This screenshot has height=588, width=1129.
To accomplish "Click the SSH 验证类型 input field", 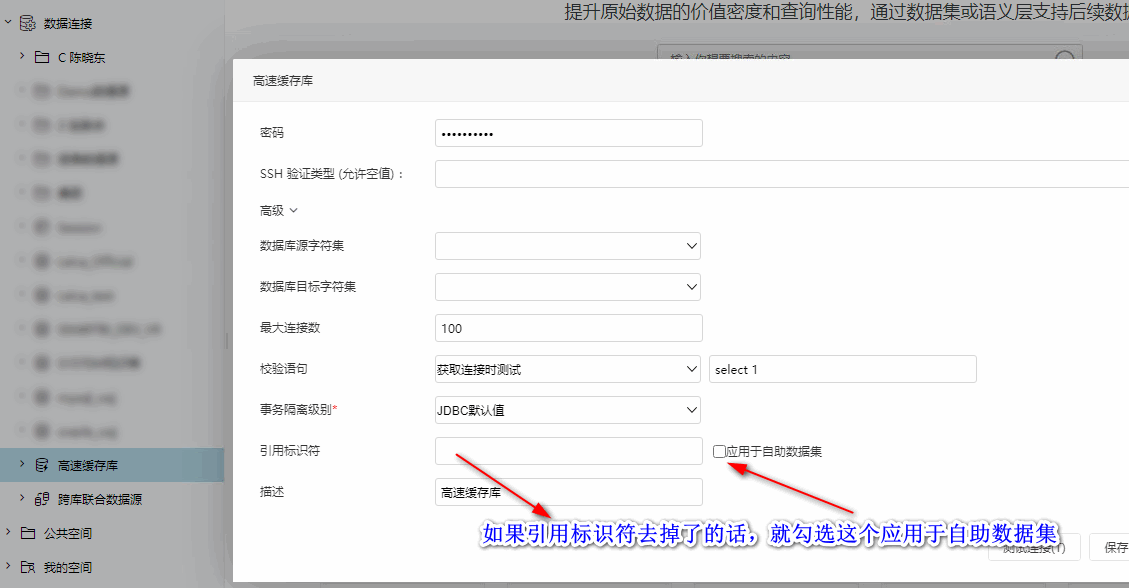I will (782, 174).
